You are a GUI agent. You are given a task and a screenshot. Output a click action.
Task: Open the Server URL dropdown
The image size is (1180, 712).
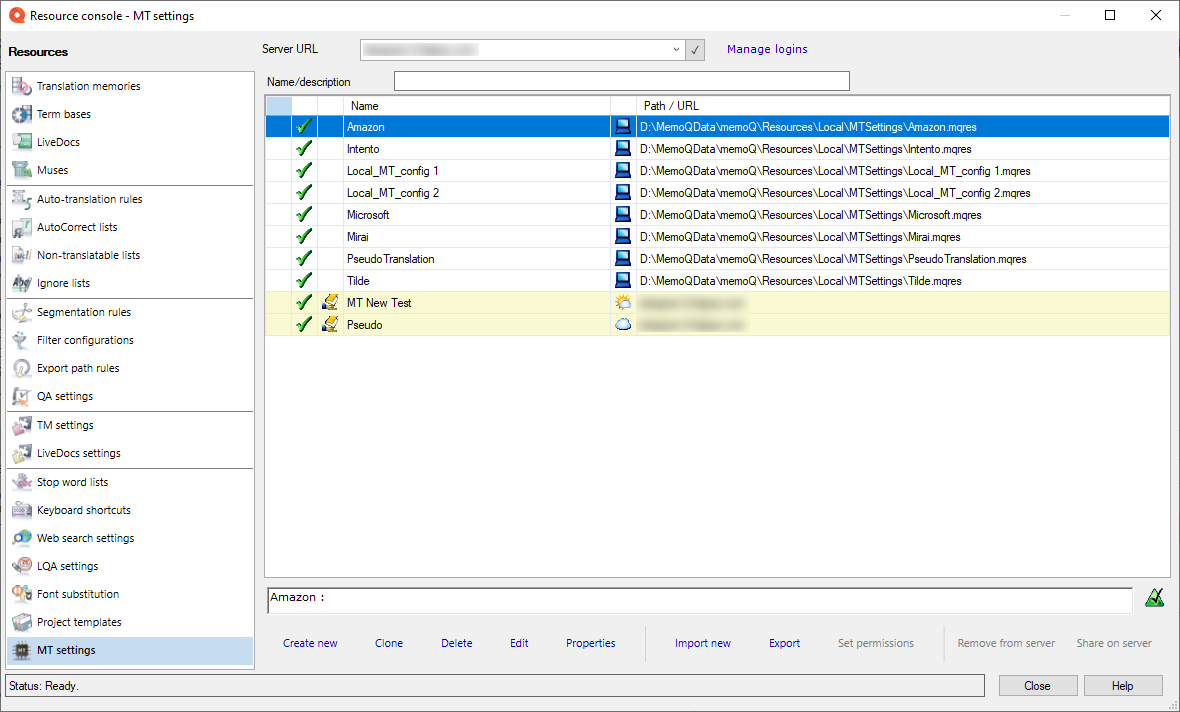point(678,49)
